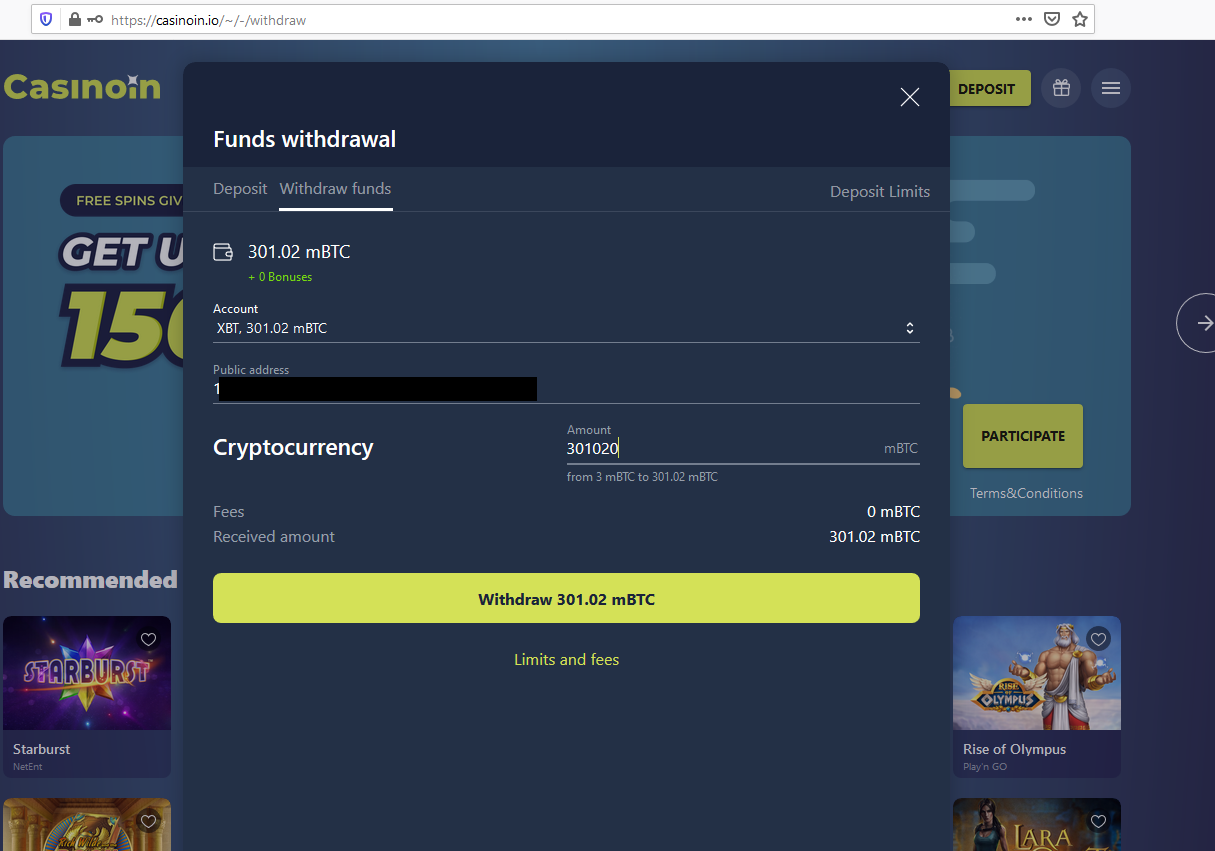This screenshot has width=1215, height=851.
Task: Click the Public address field
Action: 566,389
